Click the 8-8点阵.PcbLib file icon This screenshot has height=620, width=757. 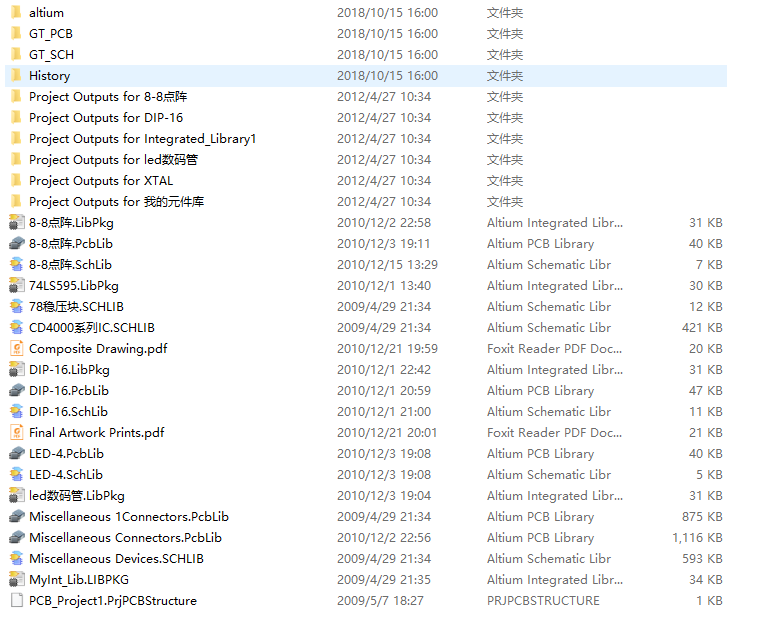(x=16, y=244)
